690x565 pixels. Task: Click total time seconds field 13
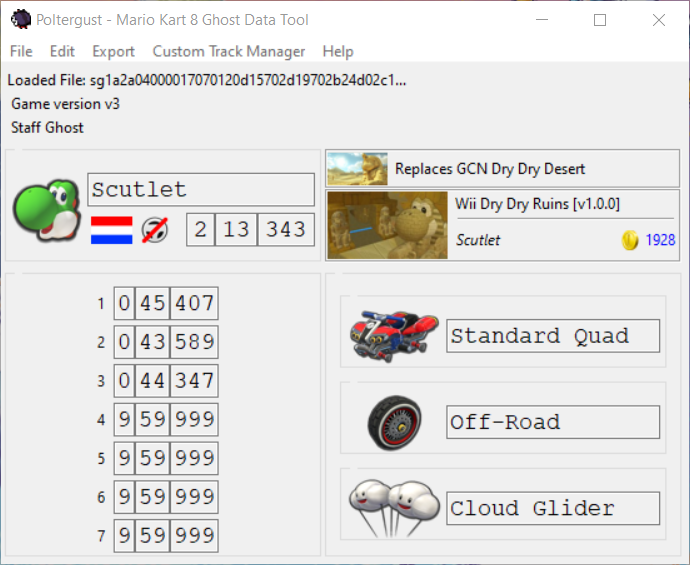236,230
